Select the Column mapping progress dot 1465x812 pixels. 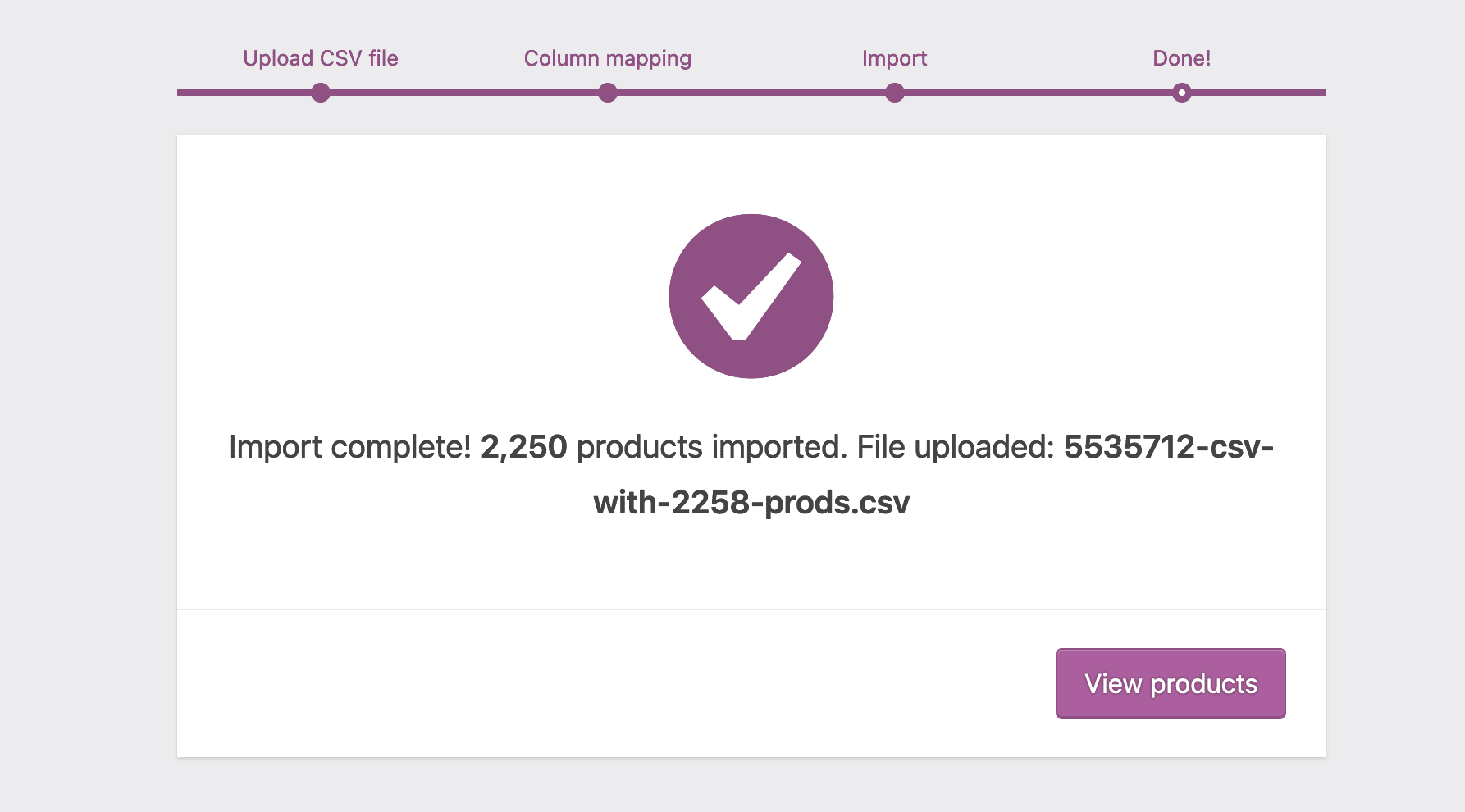(607, 93)
